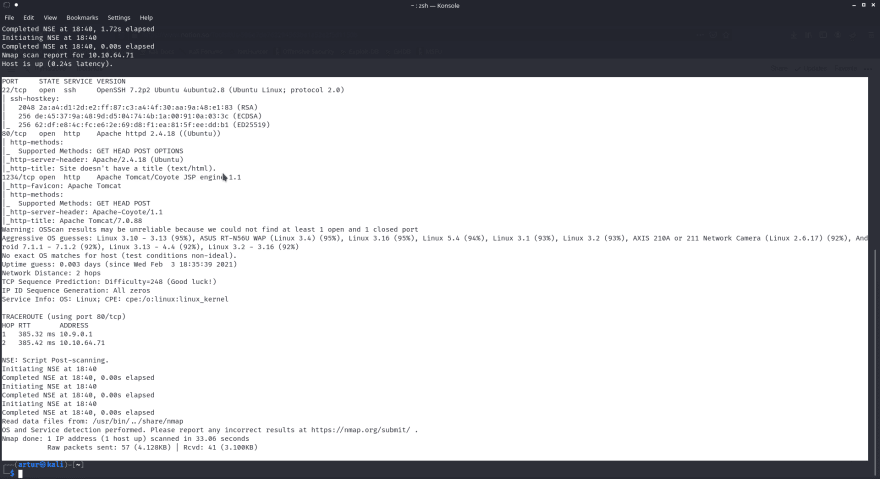This screenshot has width=880, height=479.
Task: Click the 'Host is up (0.24s latency)' line
Action: pos(57,63)
